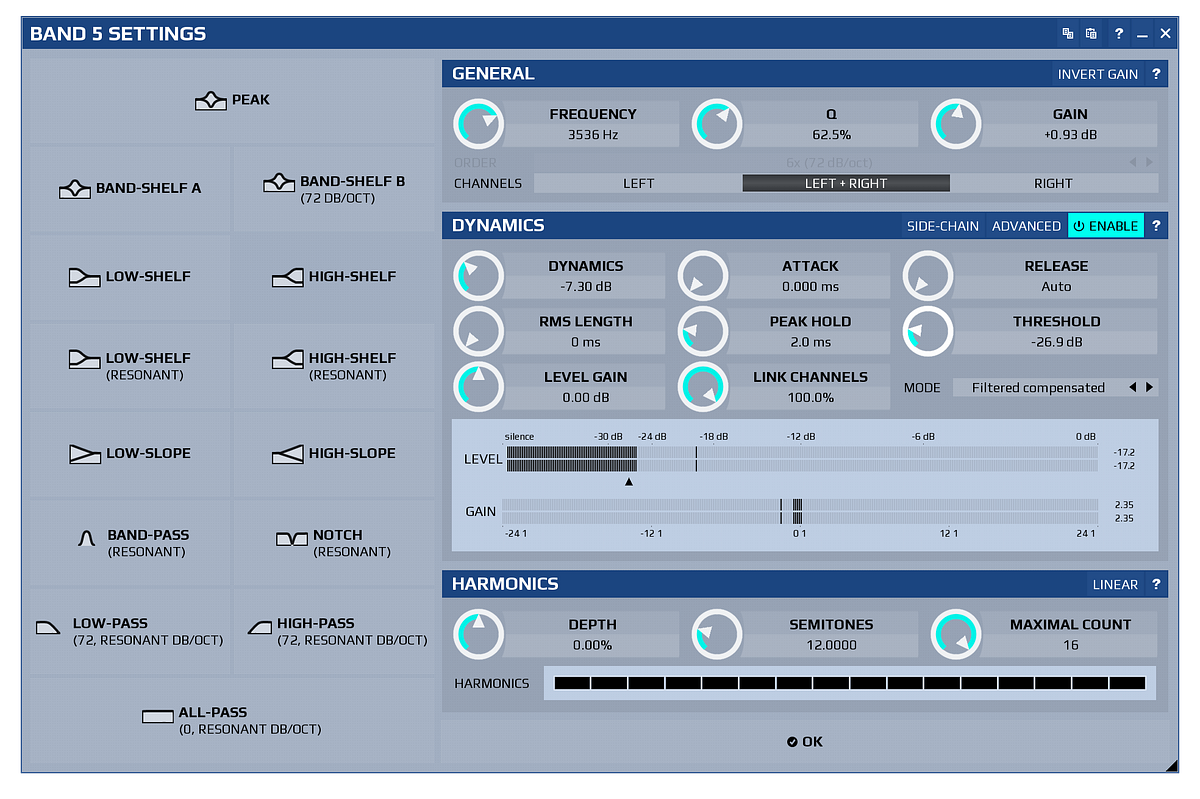Disable the Dynamics Enable toggle
This screenshot has height=799, width=1200.
click(1105, 225)
